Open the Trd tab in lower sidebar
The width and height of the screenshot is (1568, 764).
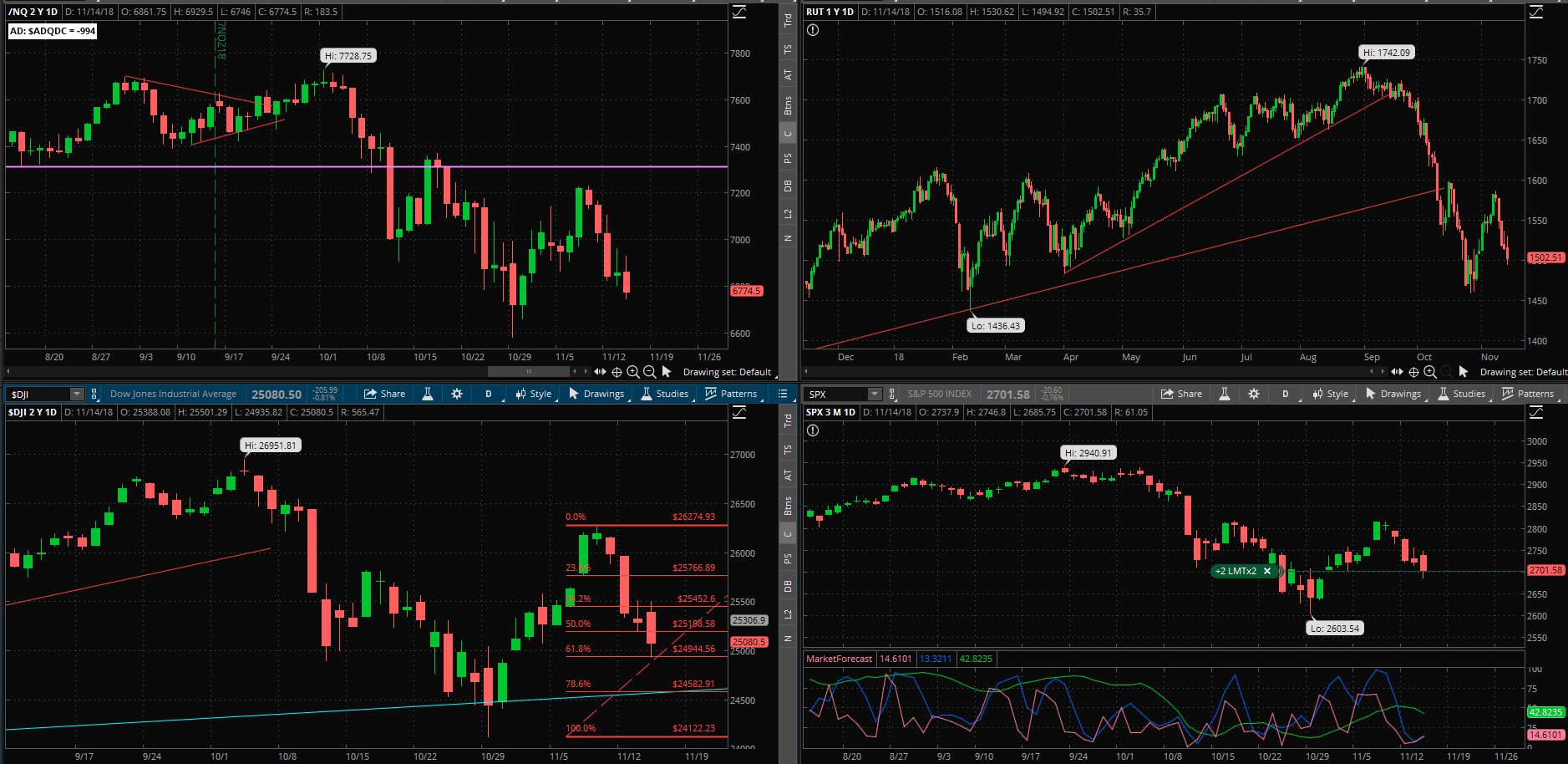[787, 420]
